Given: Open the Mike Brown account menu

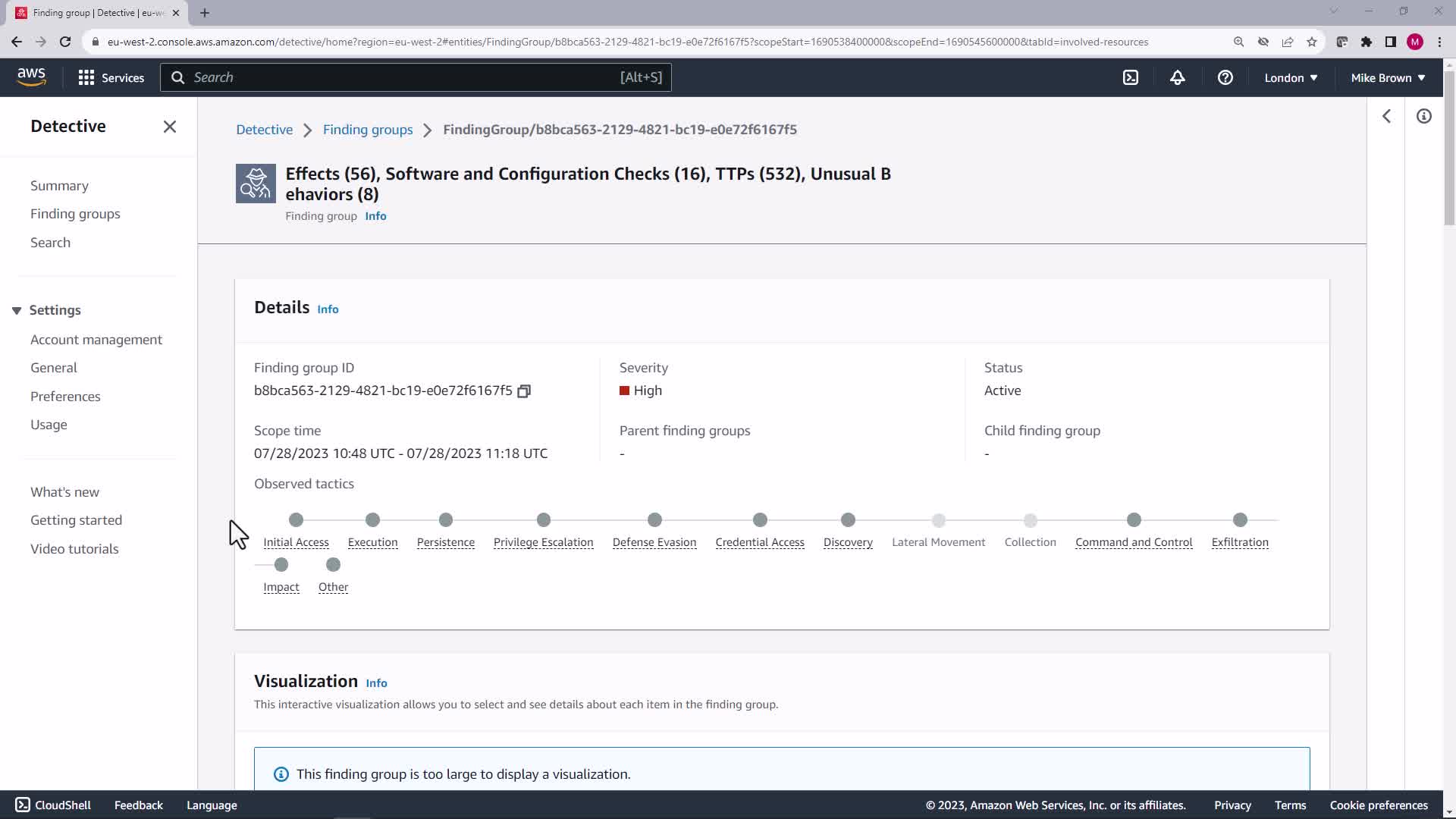Looking at the screenshot, I should (1387, 77).
